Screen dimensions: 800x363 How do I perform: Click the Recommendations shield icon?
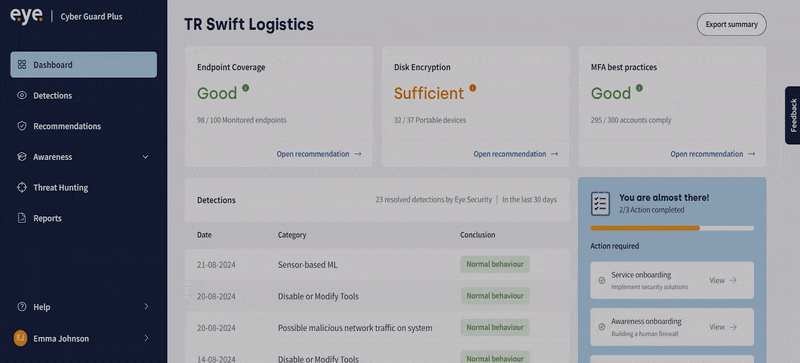click(21, 126)
